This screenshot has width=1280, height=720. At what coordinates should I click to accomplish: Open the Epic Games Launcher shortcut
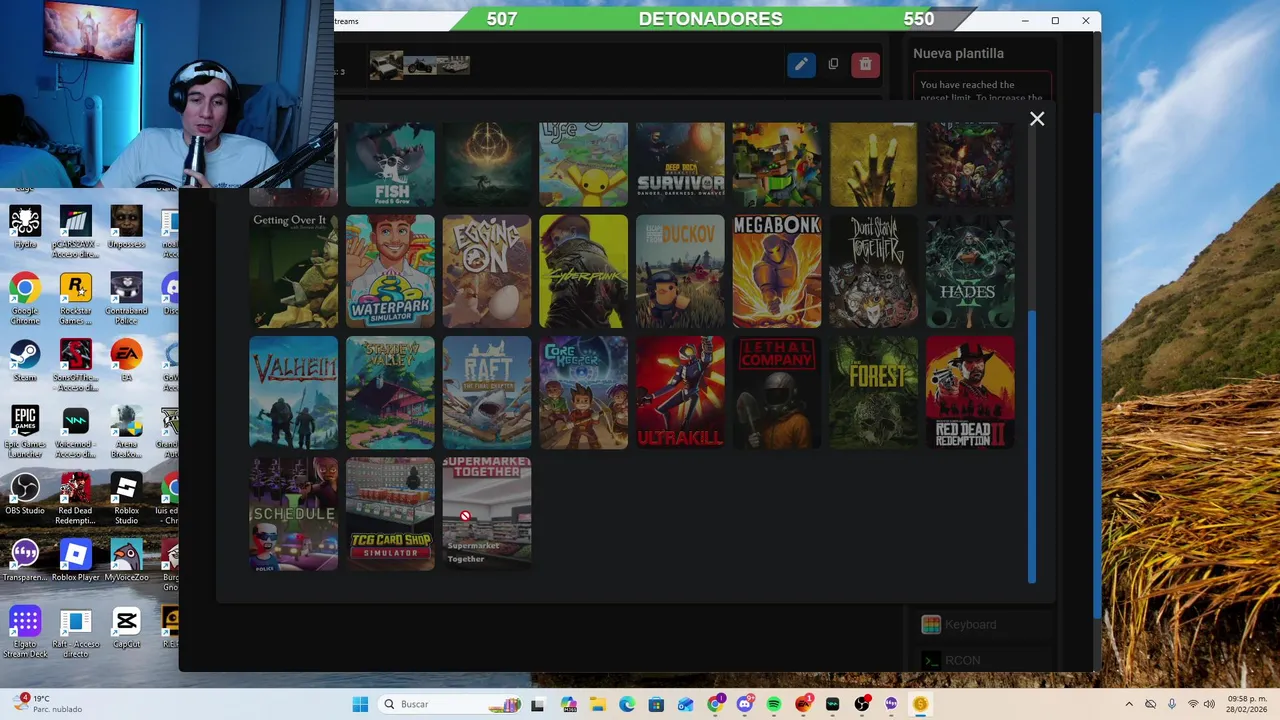pos(25,432)
